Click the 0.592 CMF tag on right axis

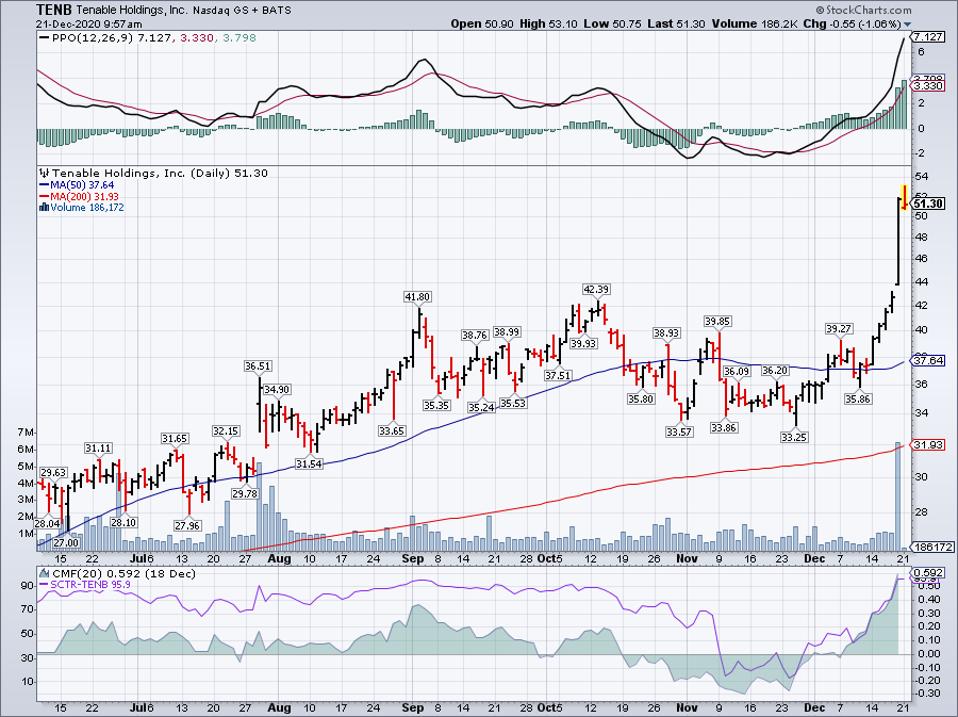[928, 573]
